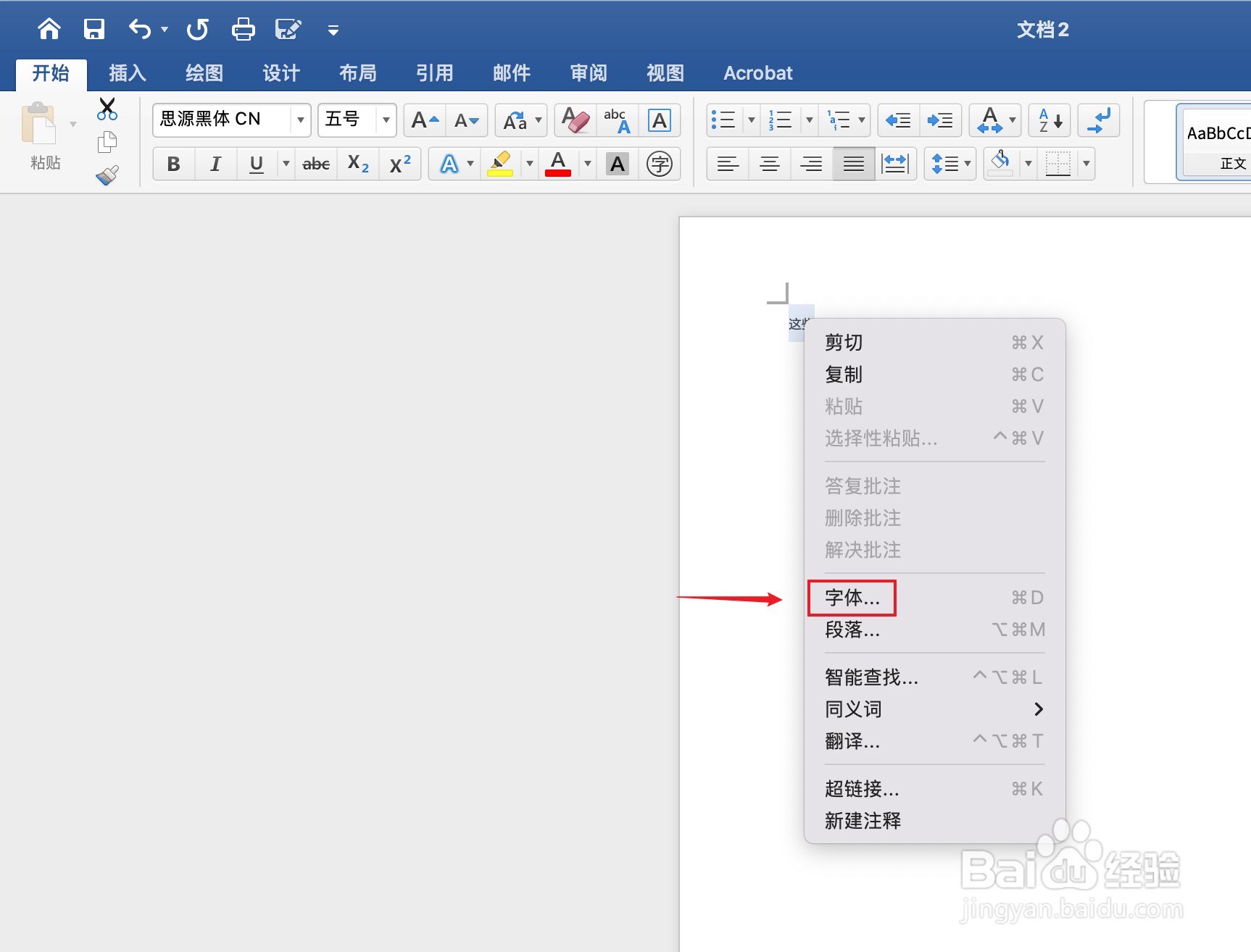The image size is (1251, 952).
Task: Apply the character border icon
Action: click(x=660, y=120)
